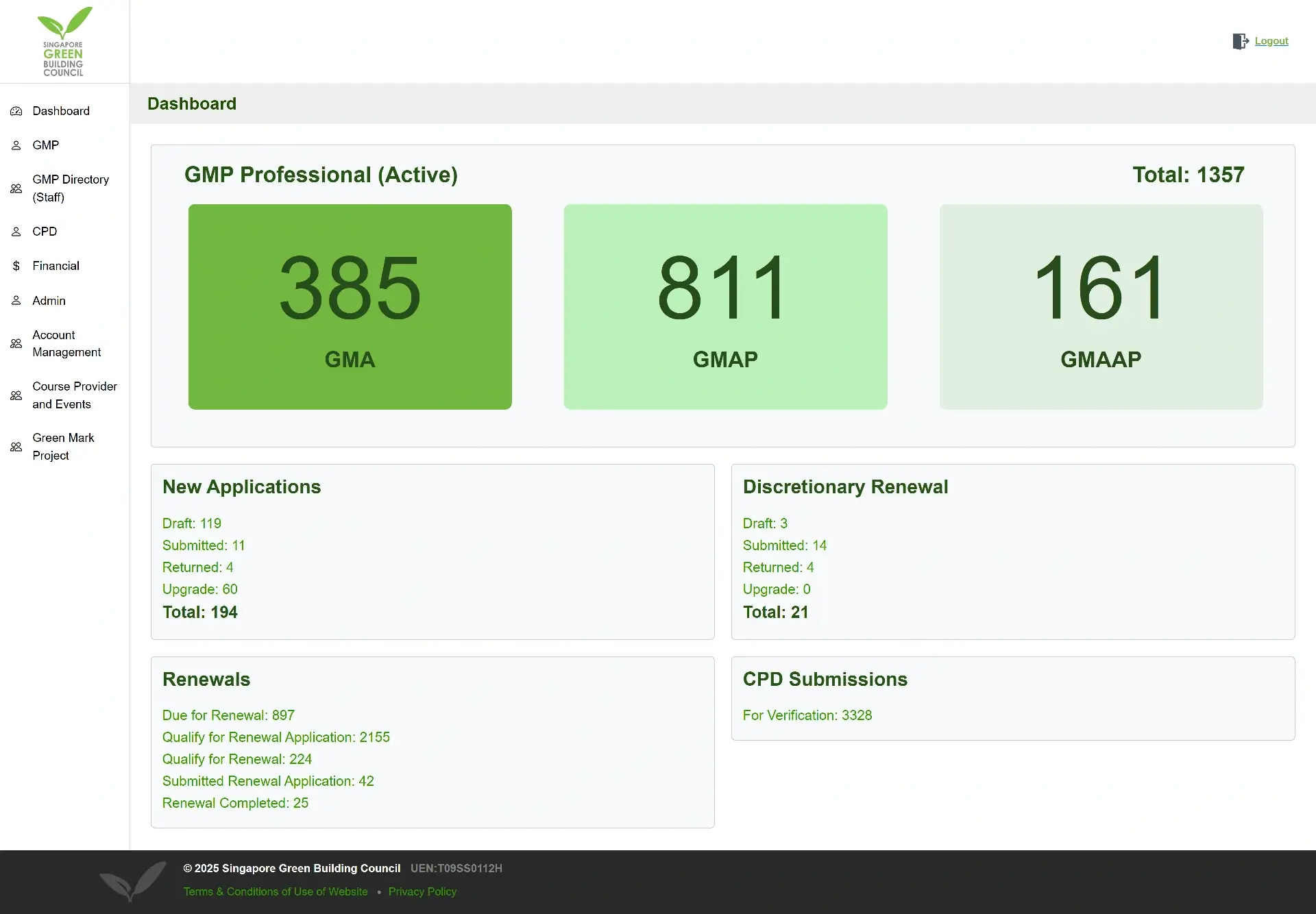Click the pale GMAAP 161 tile

click(1101, 307)
